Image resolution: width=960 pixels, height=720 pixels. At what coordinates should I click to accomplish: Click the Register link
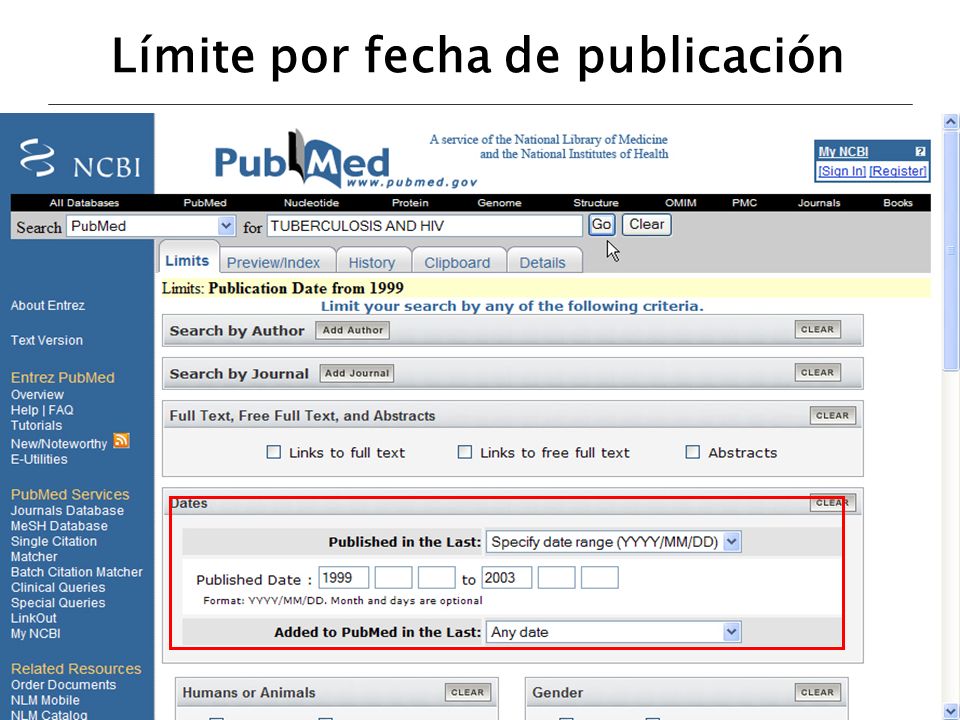click(x=898, y=171)
